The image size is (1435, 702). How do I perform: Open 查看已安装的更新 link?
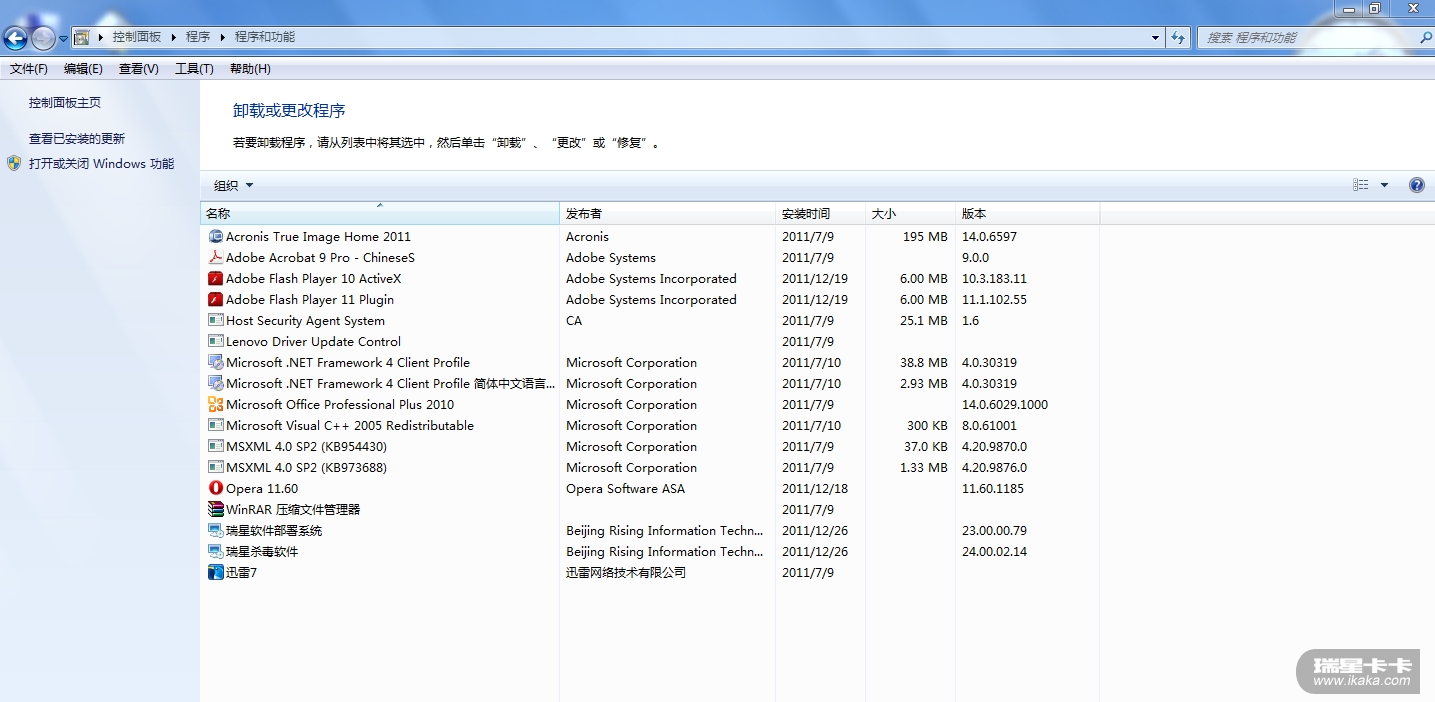[x=77, y=139]
